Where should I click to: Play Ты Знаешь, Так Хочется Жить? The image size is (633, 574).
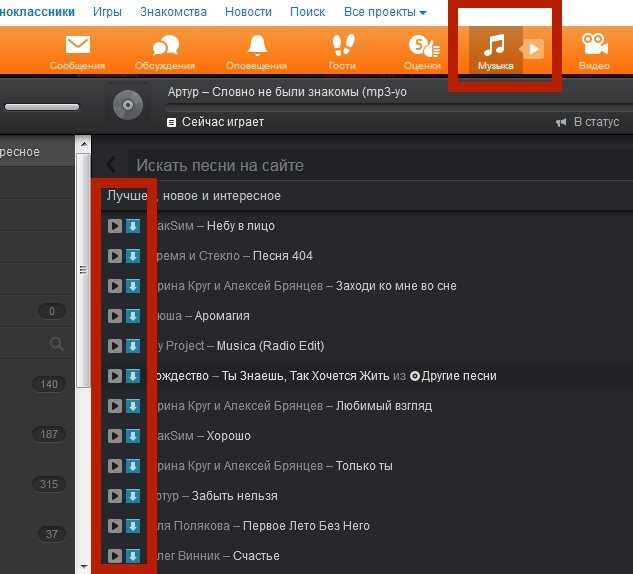[x=115, y=376]
